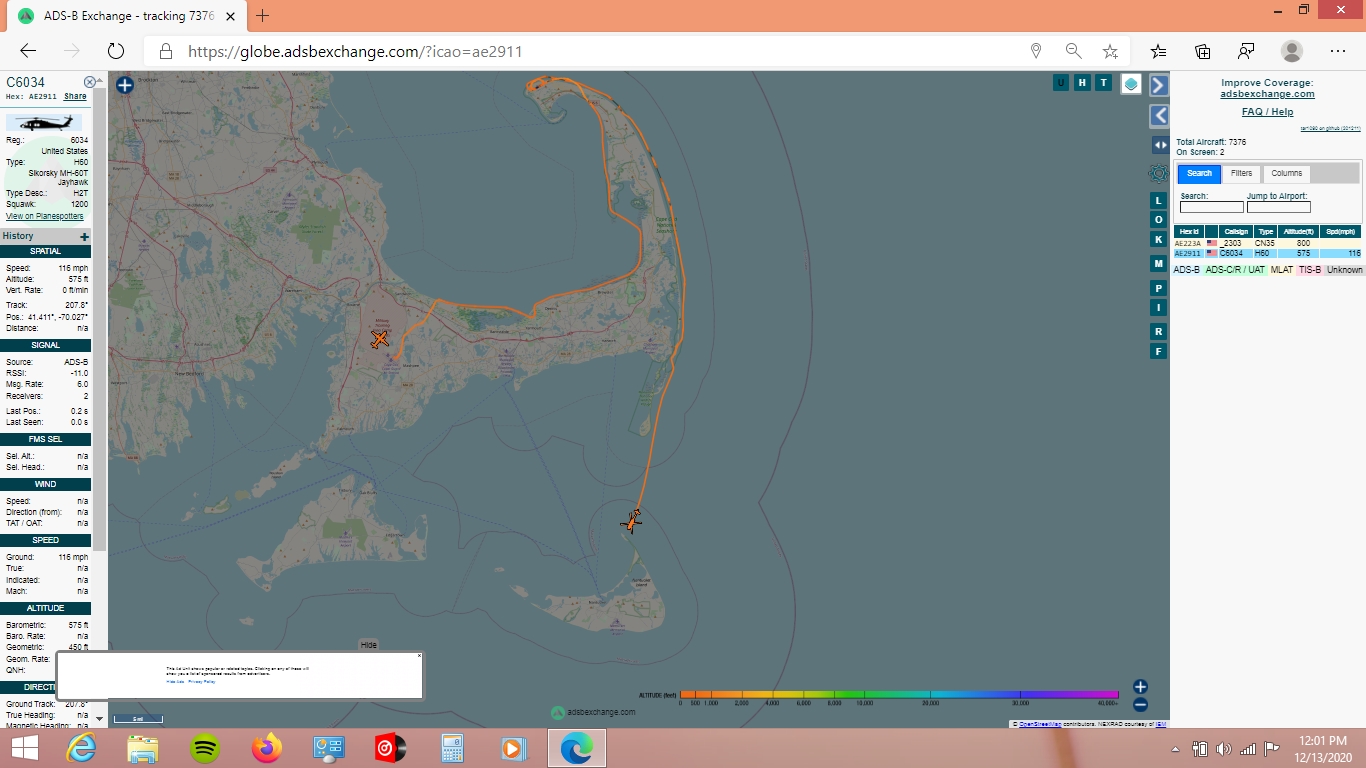1366x768 pixels.
Task: Close the C6034 aircraft info panel
Action: click(x=90, y=82)
